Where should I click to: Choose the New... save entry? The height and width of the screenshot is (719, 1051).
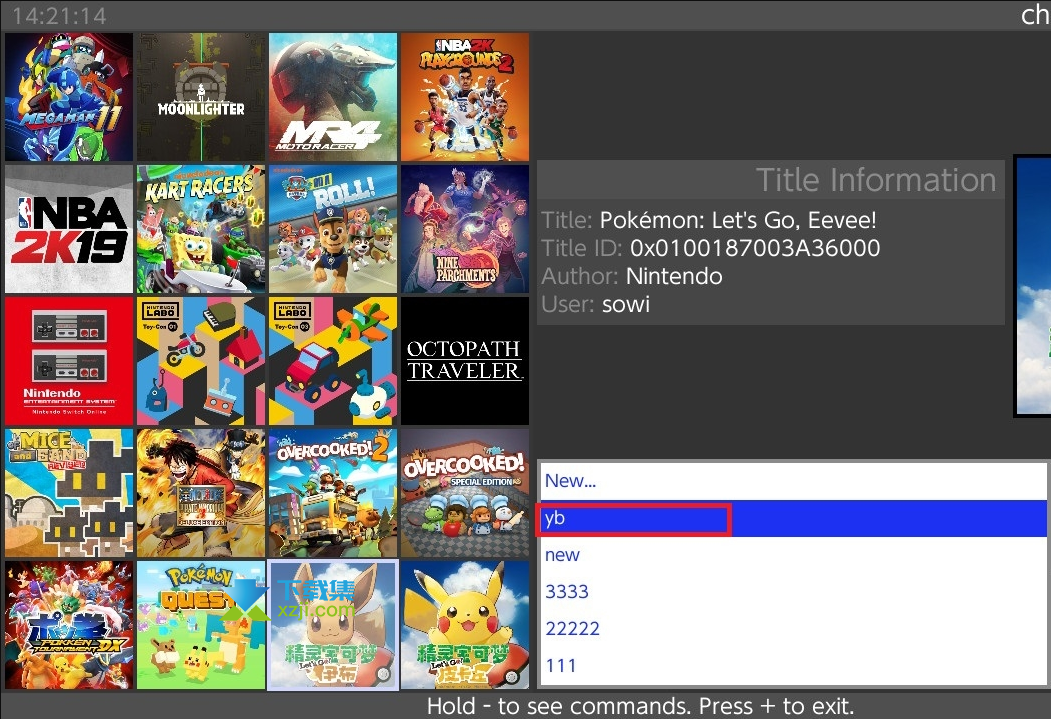(793, 481)
